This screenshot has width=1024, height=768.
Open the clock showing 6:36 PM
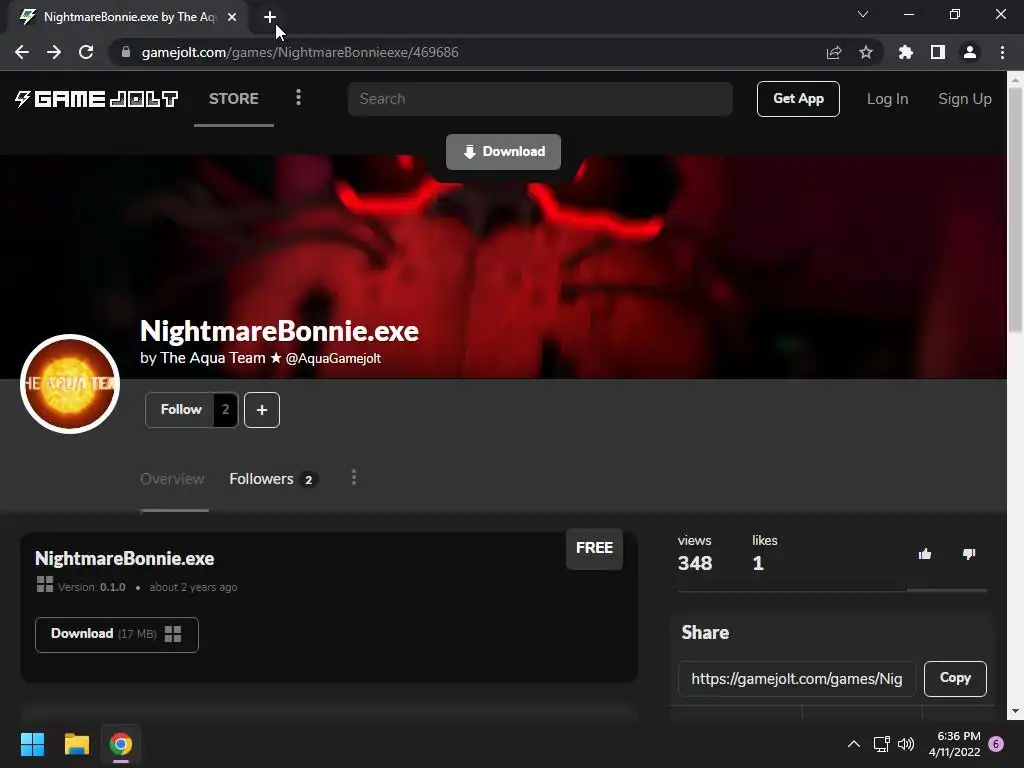955,744
